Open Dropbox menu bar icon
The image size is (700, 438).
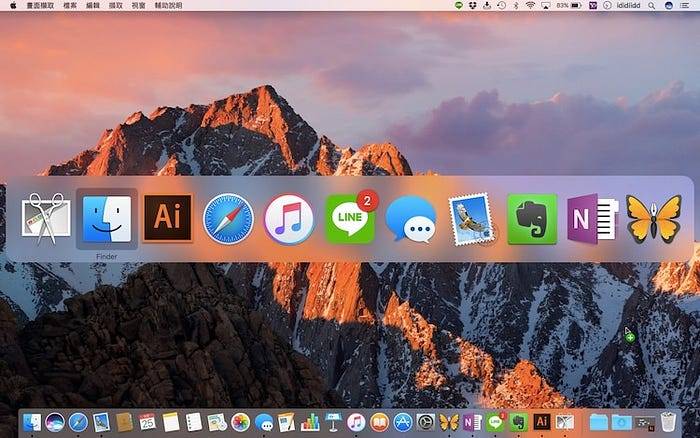(473, 5)
